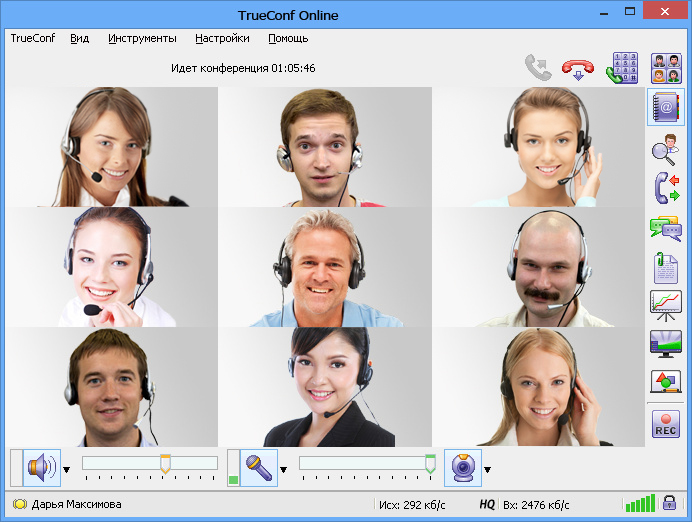Open the Инструменты menu
Viewport: 692px width, 522px height.
142,38
